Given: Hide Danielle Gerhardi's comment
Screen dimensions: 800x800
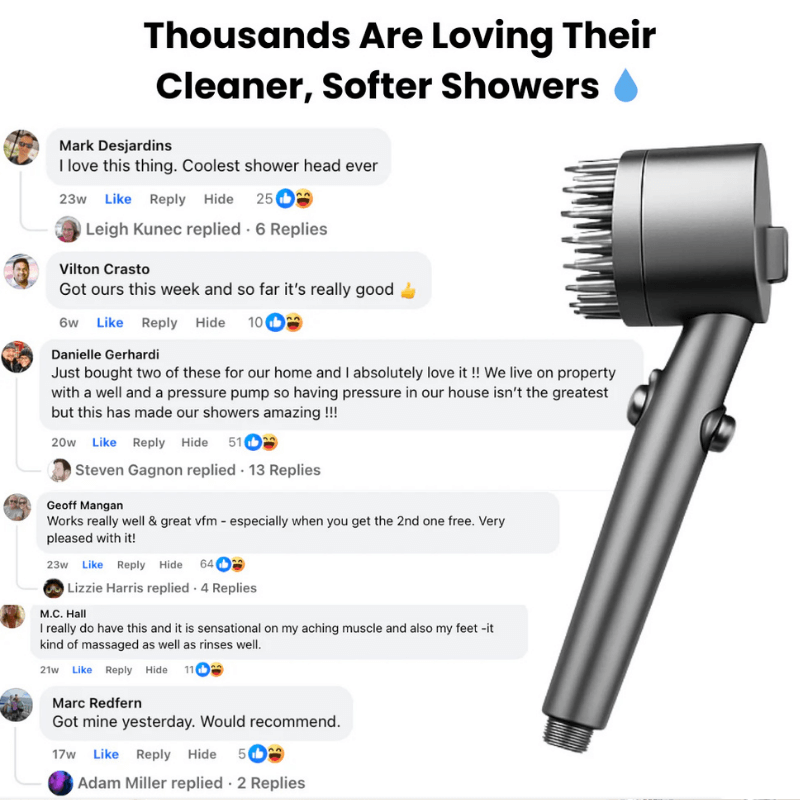Looking at the screenshot, I should [194, 442].
